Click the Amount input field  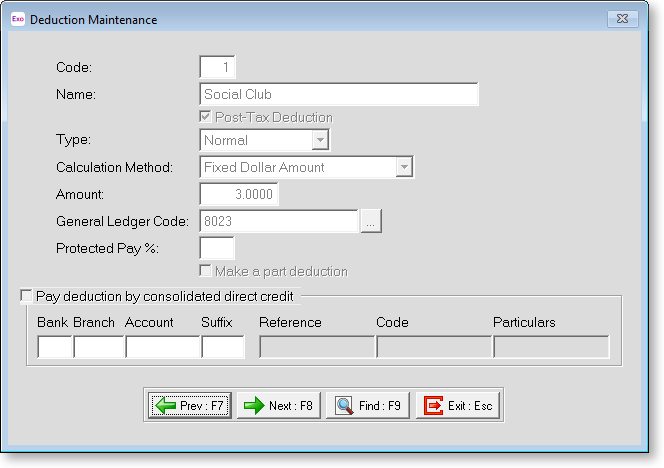239,194
